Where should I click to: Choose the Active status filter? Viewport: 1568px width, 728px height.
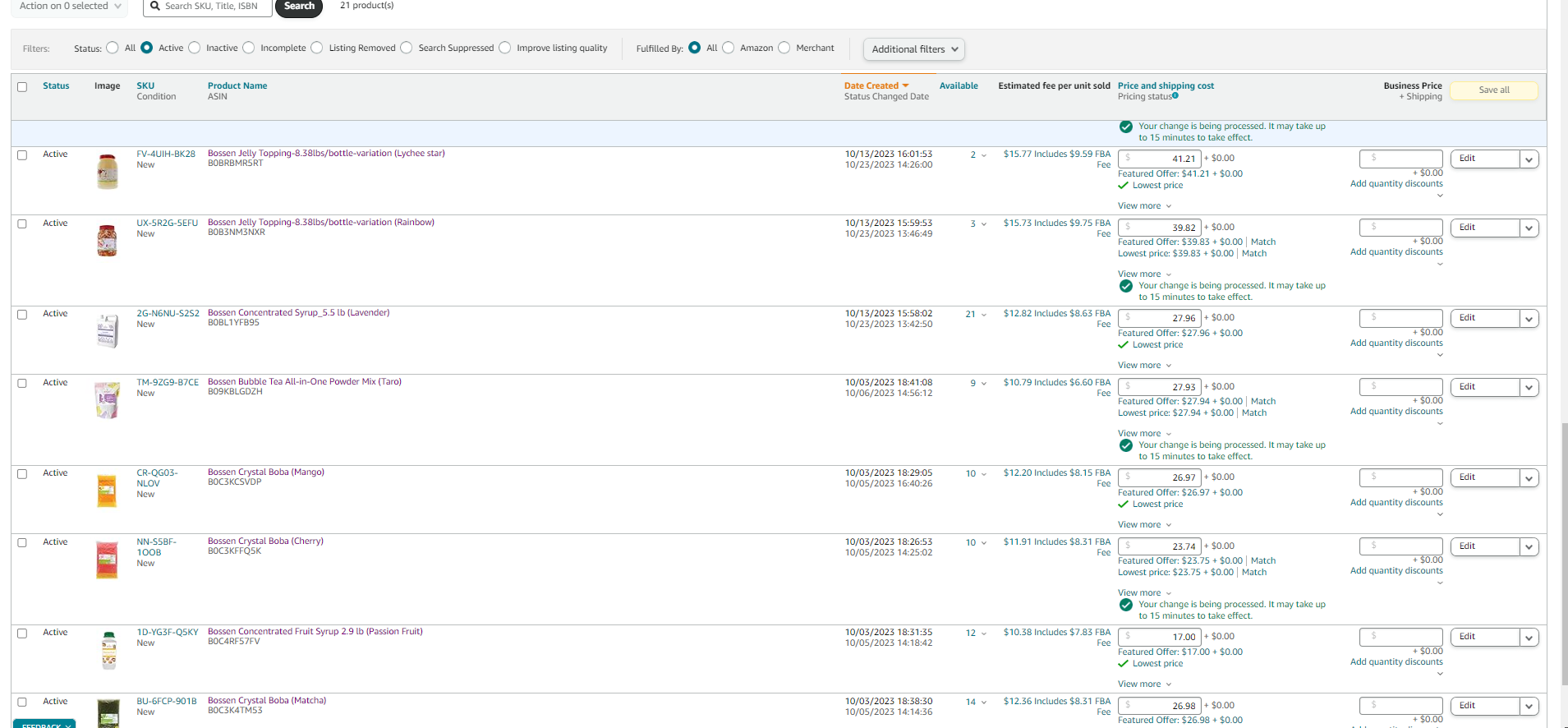[147, 48]
